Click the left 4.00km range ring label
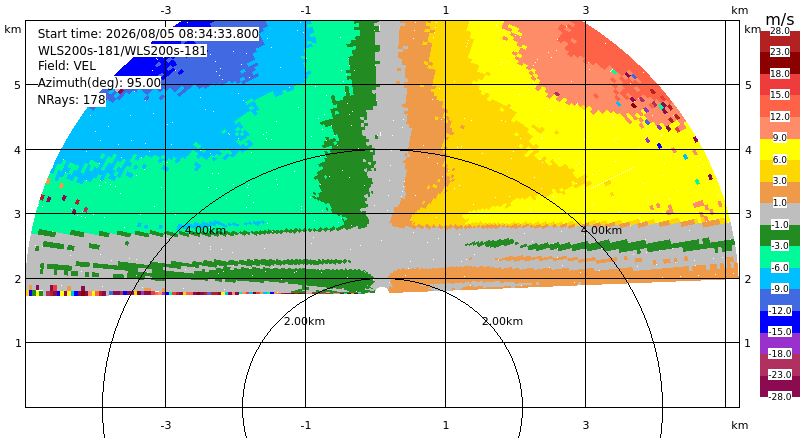The height and width of the screenshot is (438, 800). tap(205, 230)
